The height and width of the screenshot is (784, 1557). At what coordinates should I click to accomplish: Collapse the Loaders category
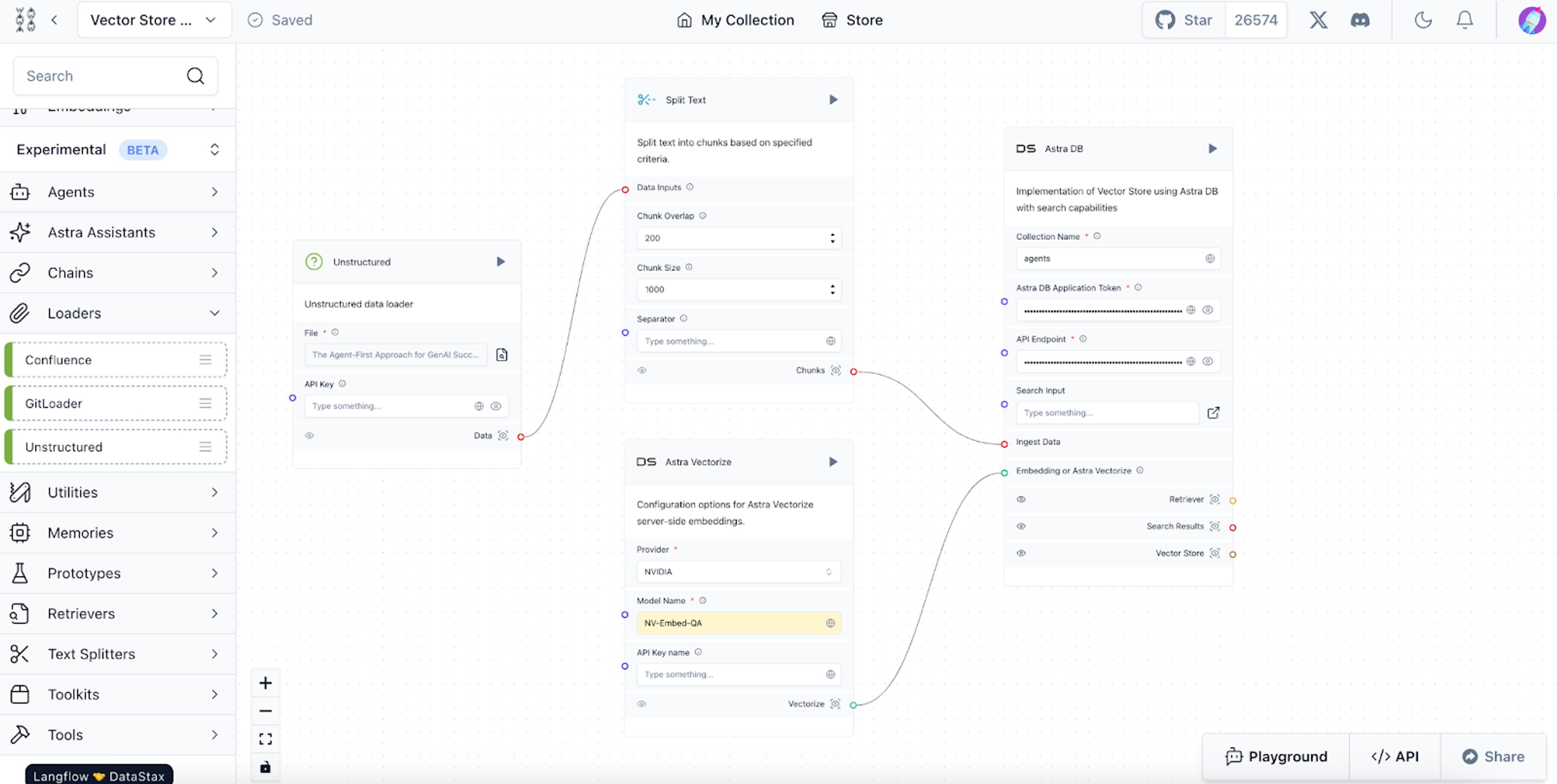click(214, 313)
